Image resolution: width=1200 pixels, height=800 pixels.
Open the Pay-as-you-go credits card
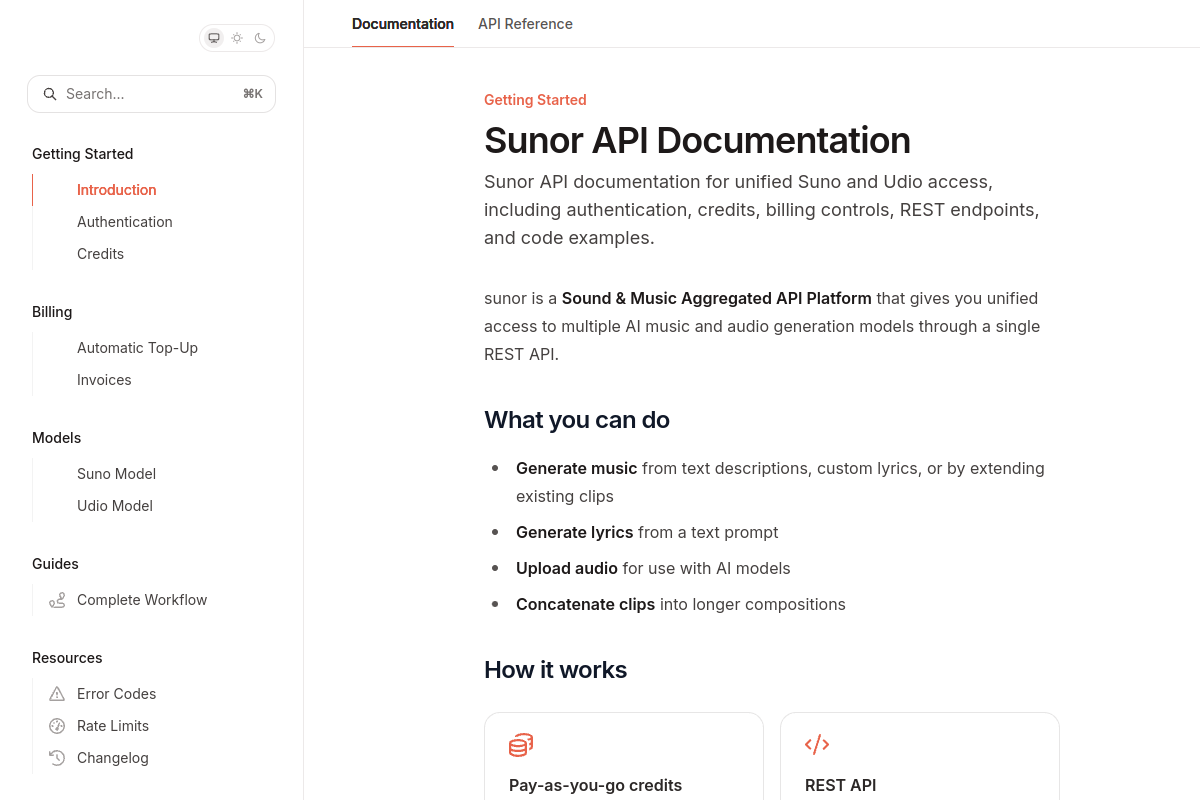tap(624, 757)
